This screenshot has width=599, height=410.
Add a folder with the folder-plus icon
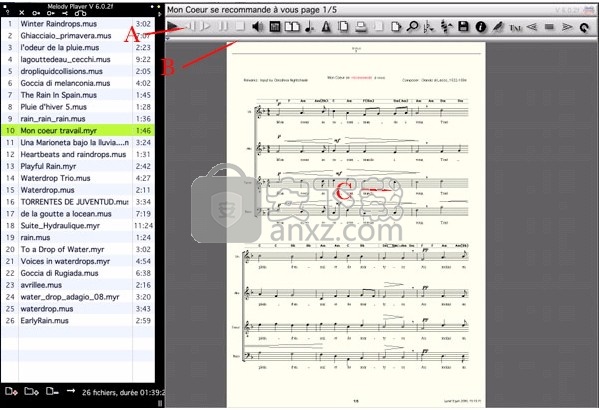31,391
